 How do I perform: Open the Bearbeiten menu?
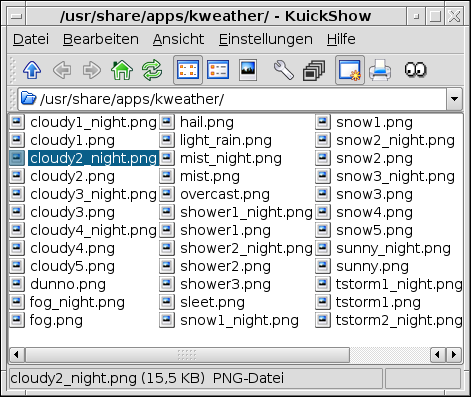pos(101,39)
